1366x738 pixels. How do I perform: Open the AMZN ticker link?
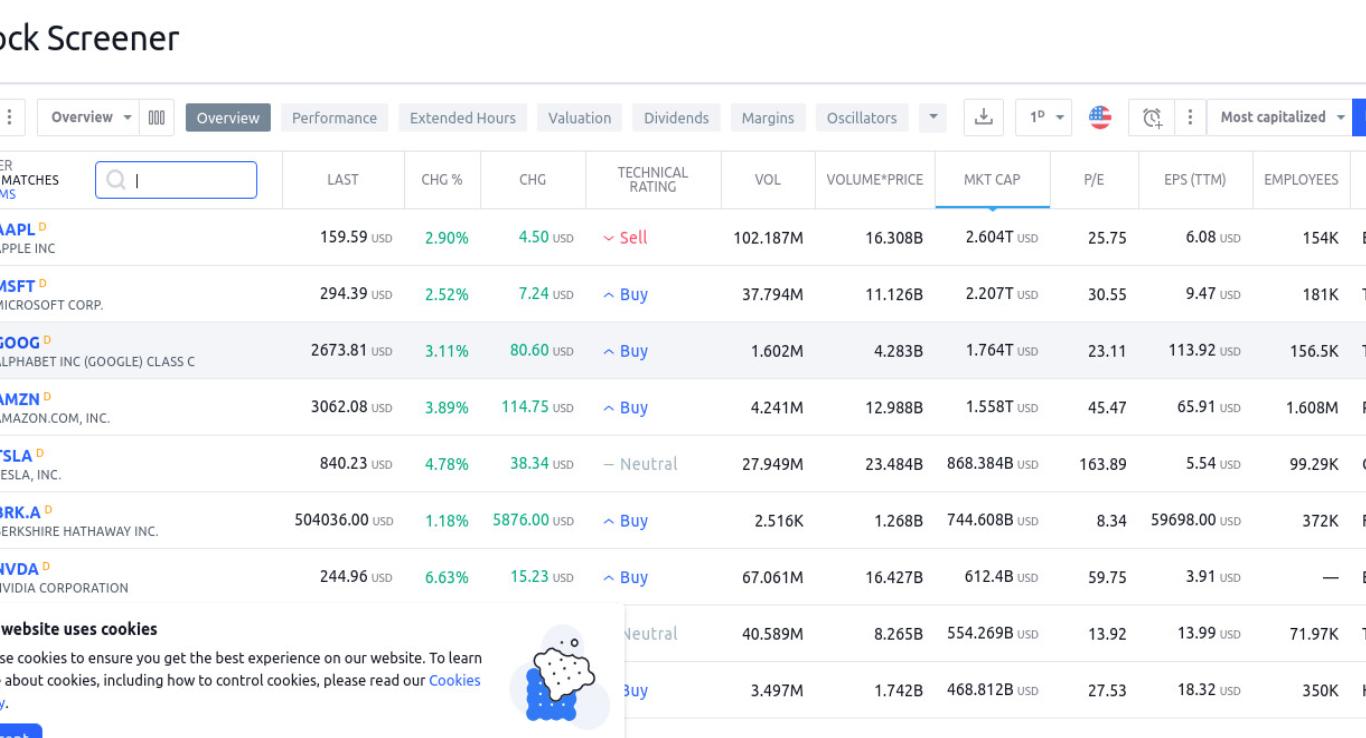point(20,399)
